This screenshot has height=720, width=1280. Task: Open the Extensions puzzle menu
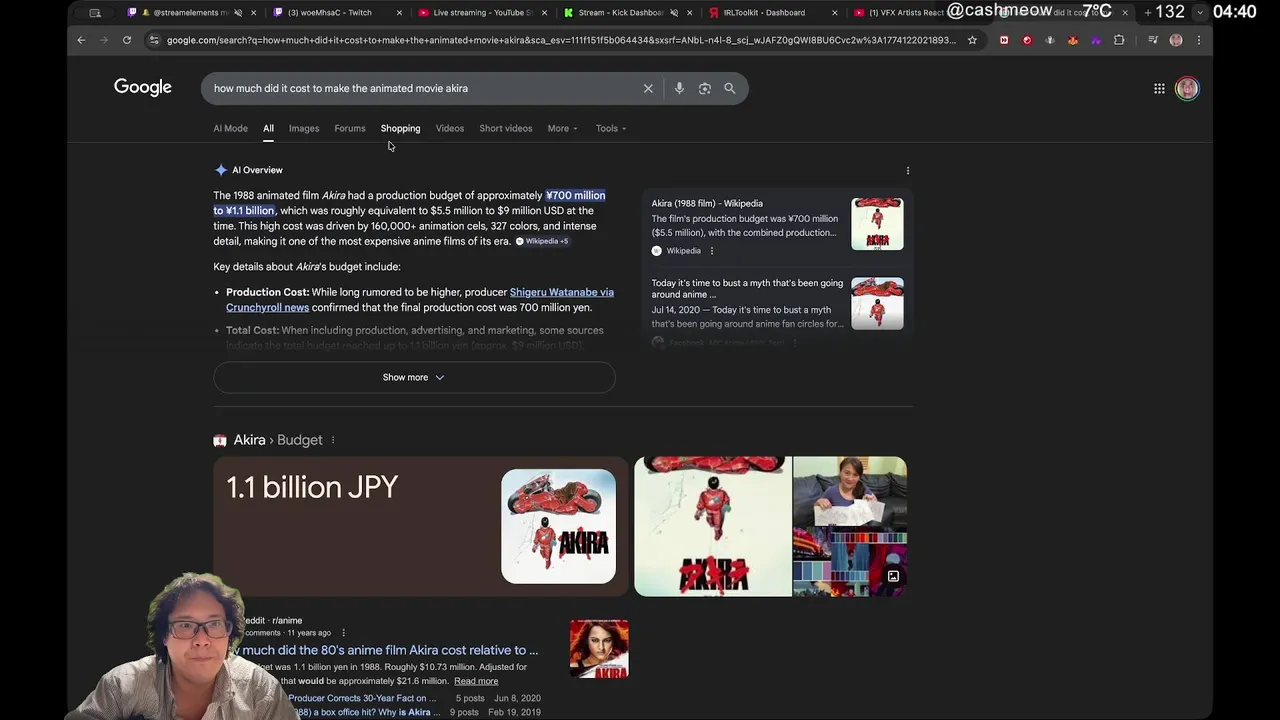(1119, 40)
